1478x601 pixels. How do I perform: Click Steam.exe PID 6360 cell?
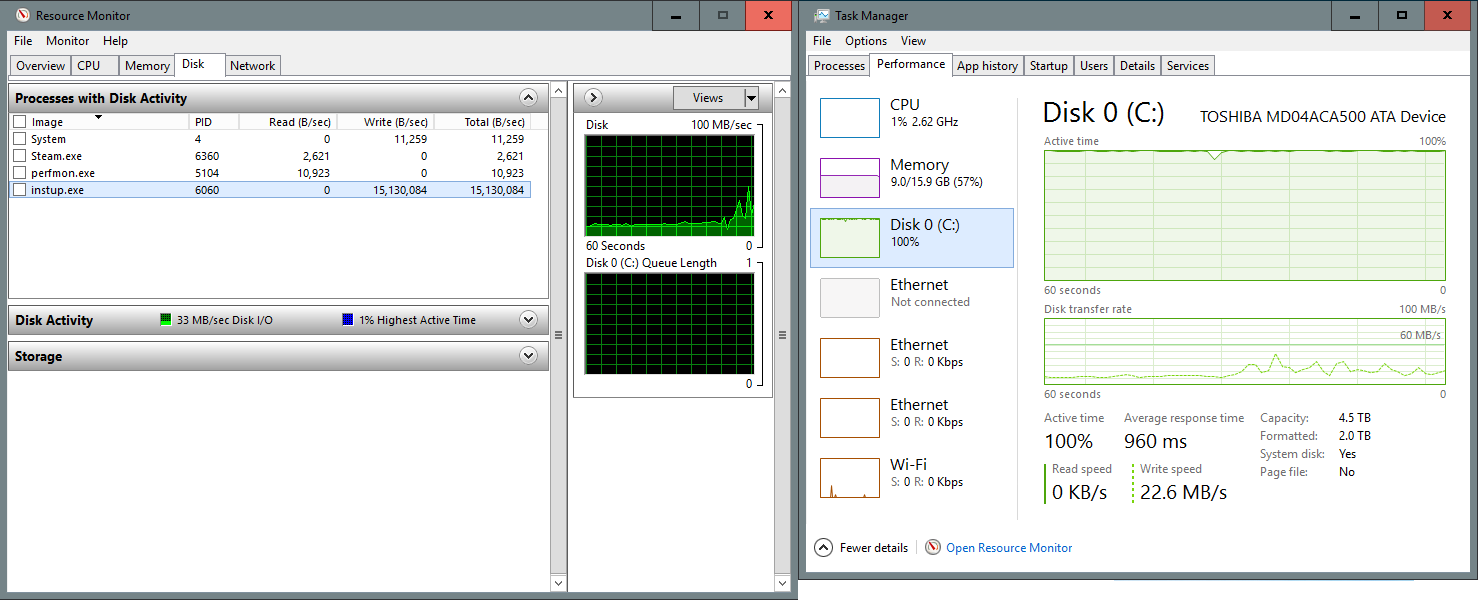[x=207, y=156]
